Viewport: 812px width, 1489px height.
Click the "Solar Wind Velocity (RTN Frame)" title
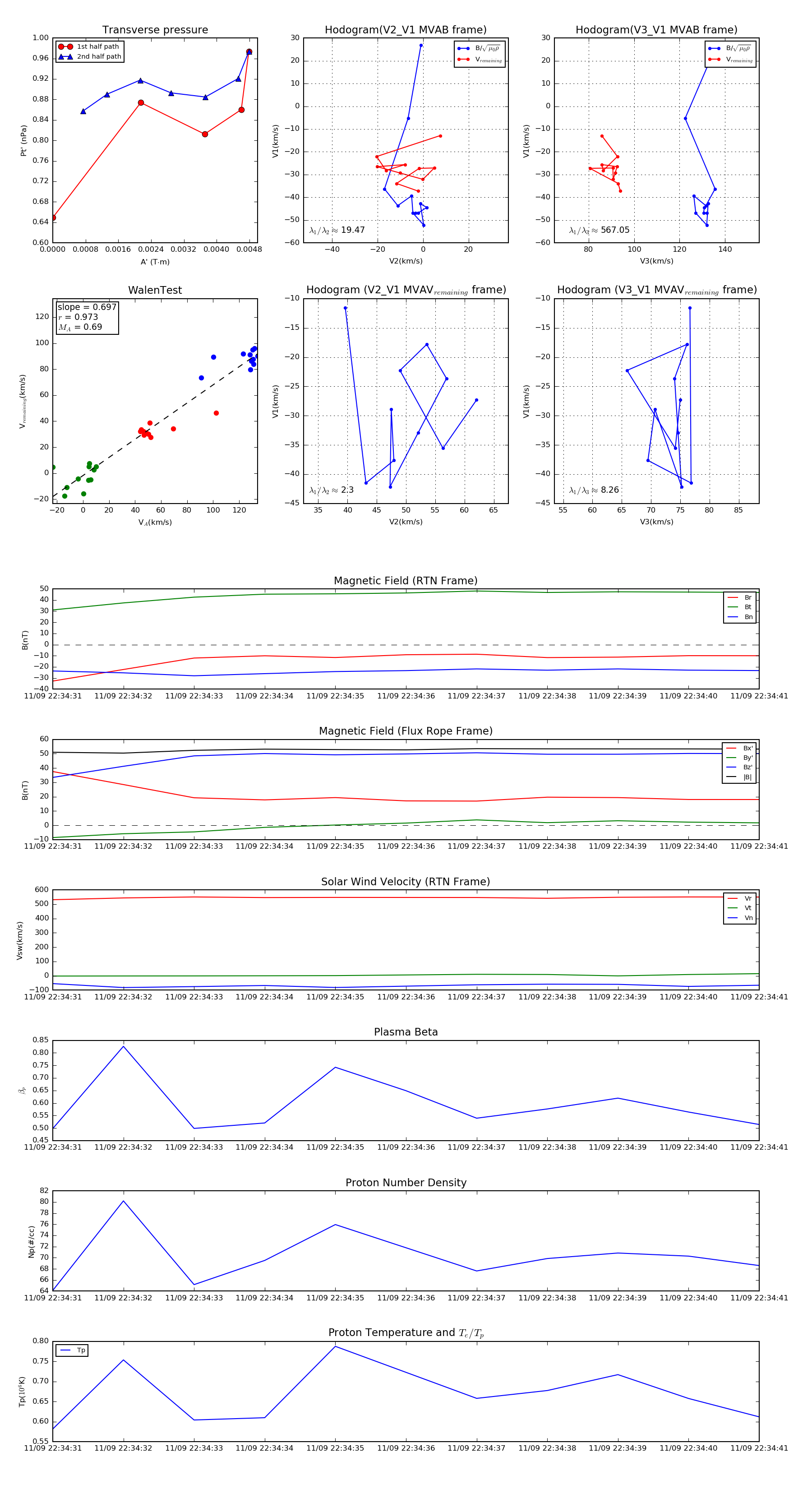click(x=406, y=882)
